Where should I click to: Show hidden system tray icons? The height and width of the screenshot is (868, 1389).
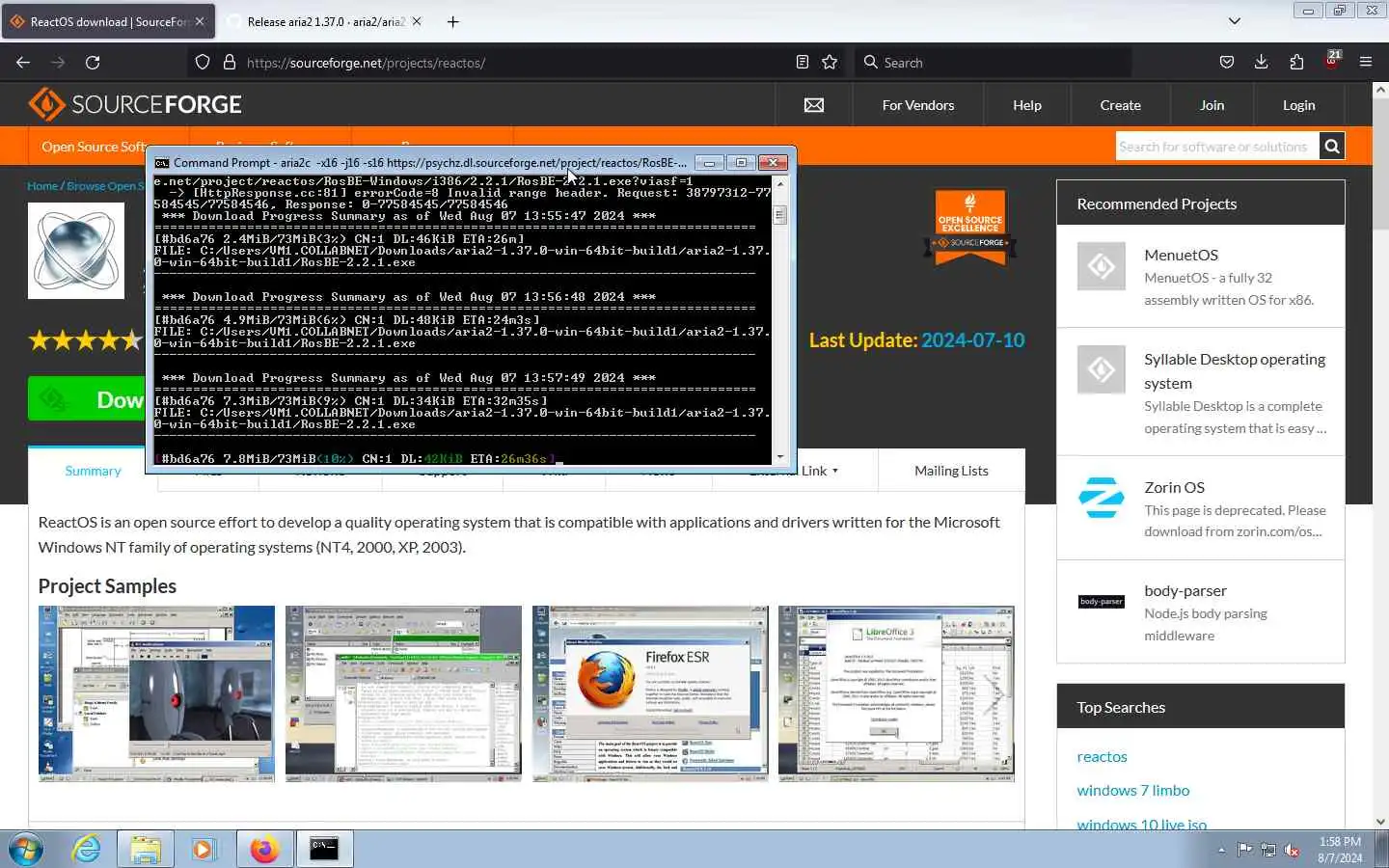click(1221, 850)
